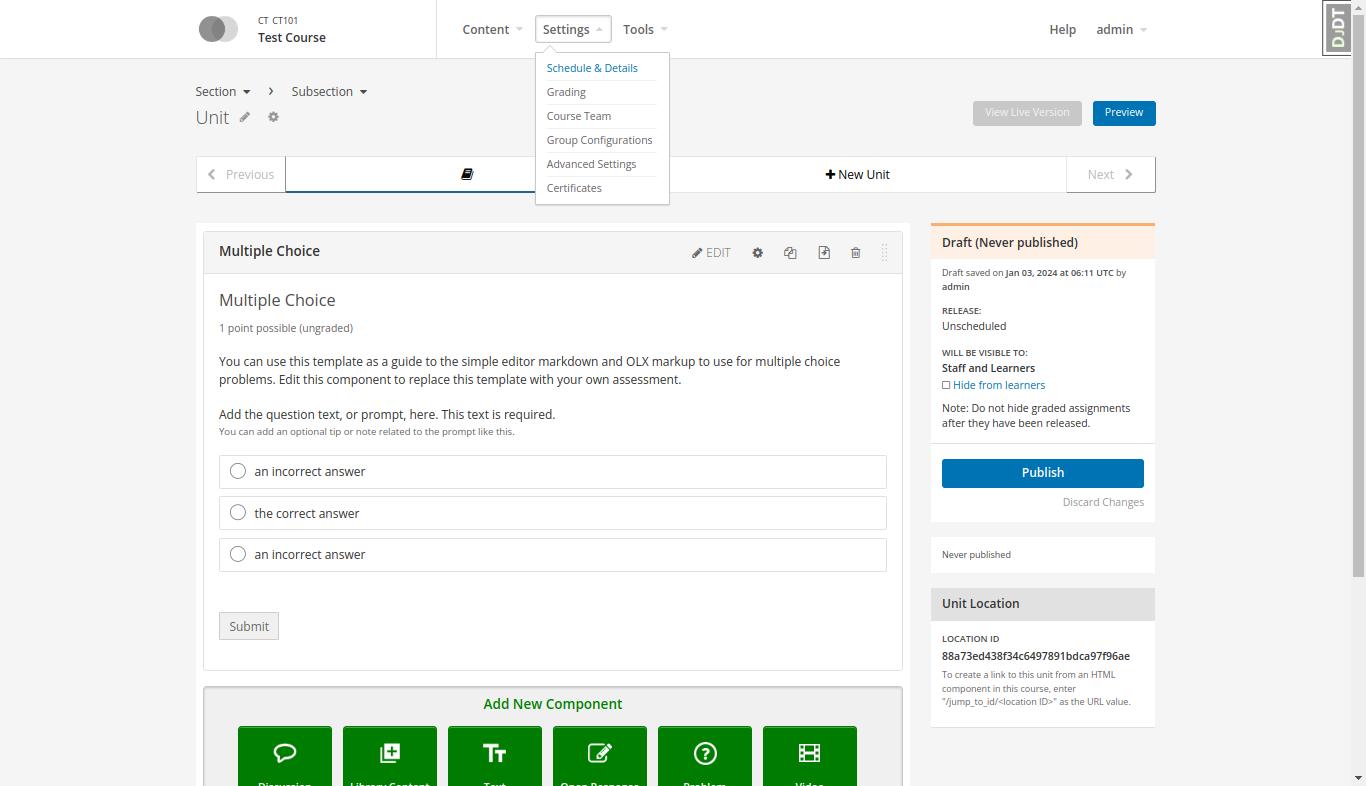Screen dimensions: 1366x786
Task: Select last 'an incorrect answer' radio
Action: 238,554
